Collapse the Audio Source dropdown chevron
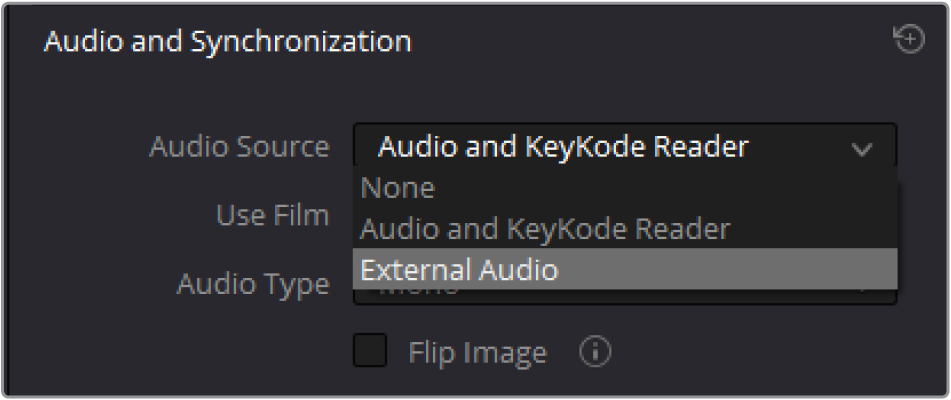This screenshot has width=951, height=400. pyautogui.click(x=862, y=148)
